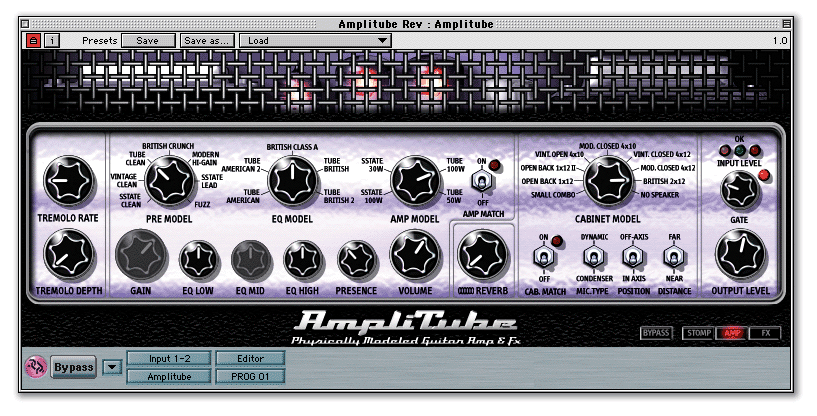
Task: Open the info 'i' button
Action: (x=52, y=40)
